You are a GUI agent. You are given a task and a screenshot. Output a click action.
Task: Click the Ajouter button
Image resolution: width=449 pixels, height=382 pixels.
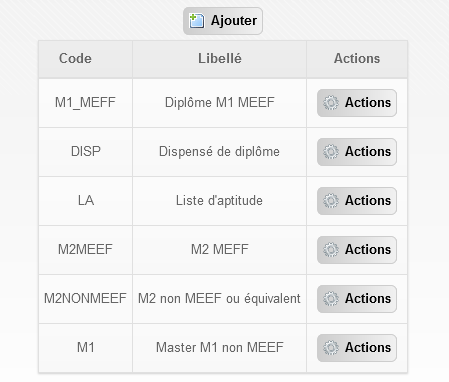point(223,21)
